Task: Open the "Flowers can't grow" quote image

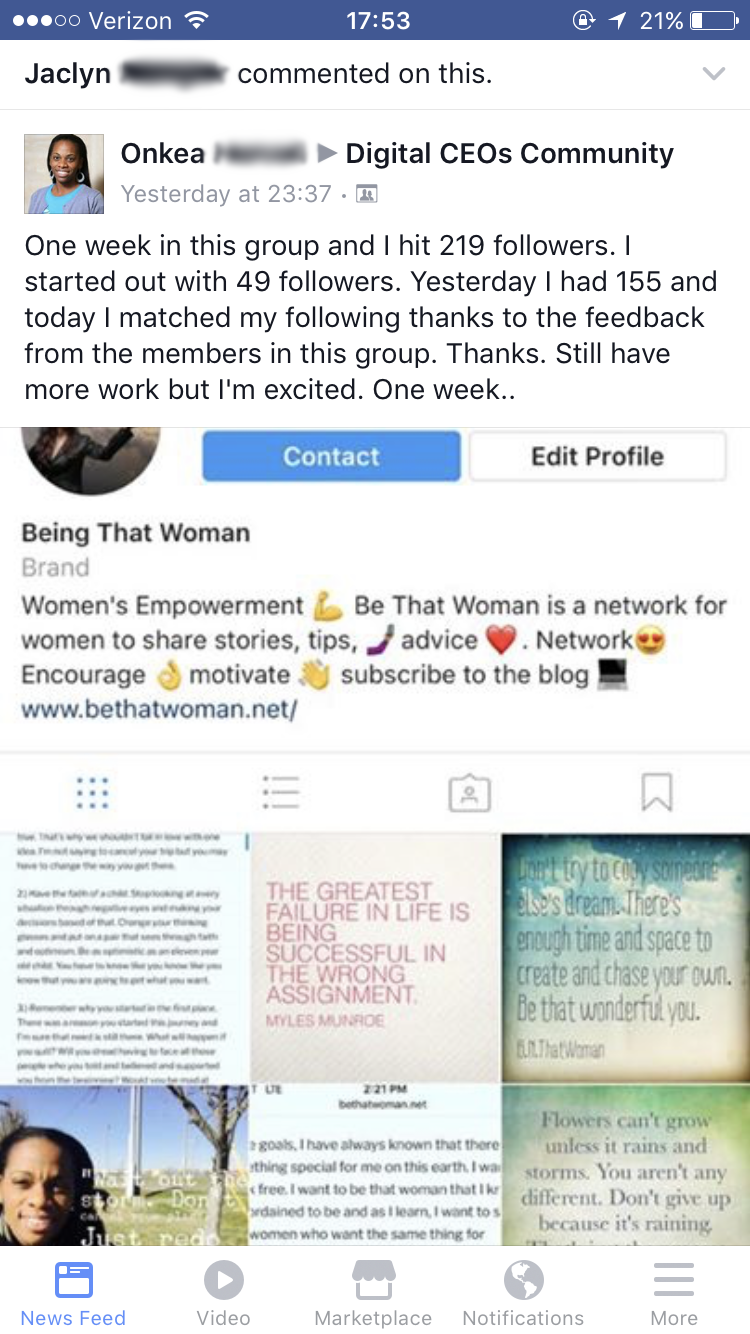Action: pos(626,1166)
